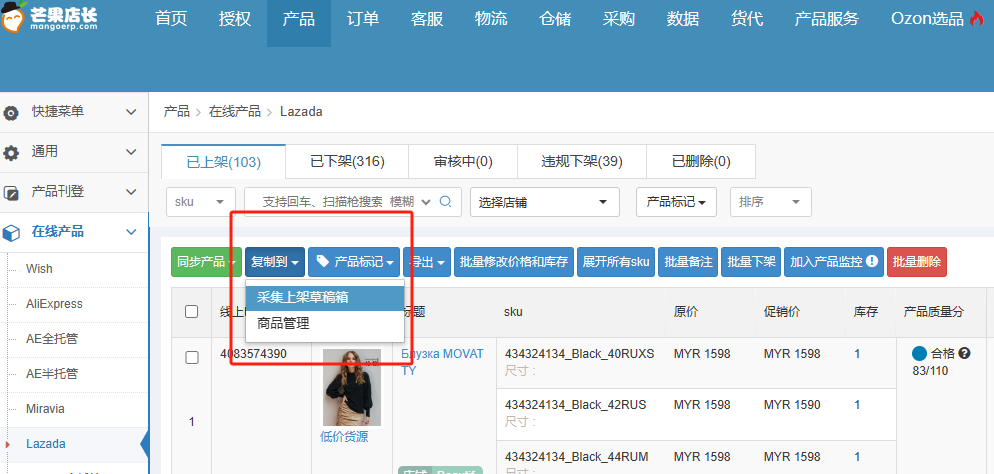Open the 产品 top menu
Screen dimensions: 994x474
tap(299, 19)
